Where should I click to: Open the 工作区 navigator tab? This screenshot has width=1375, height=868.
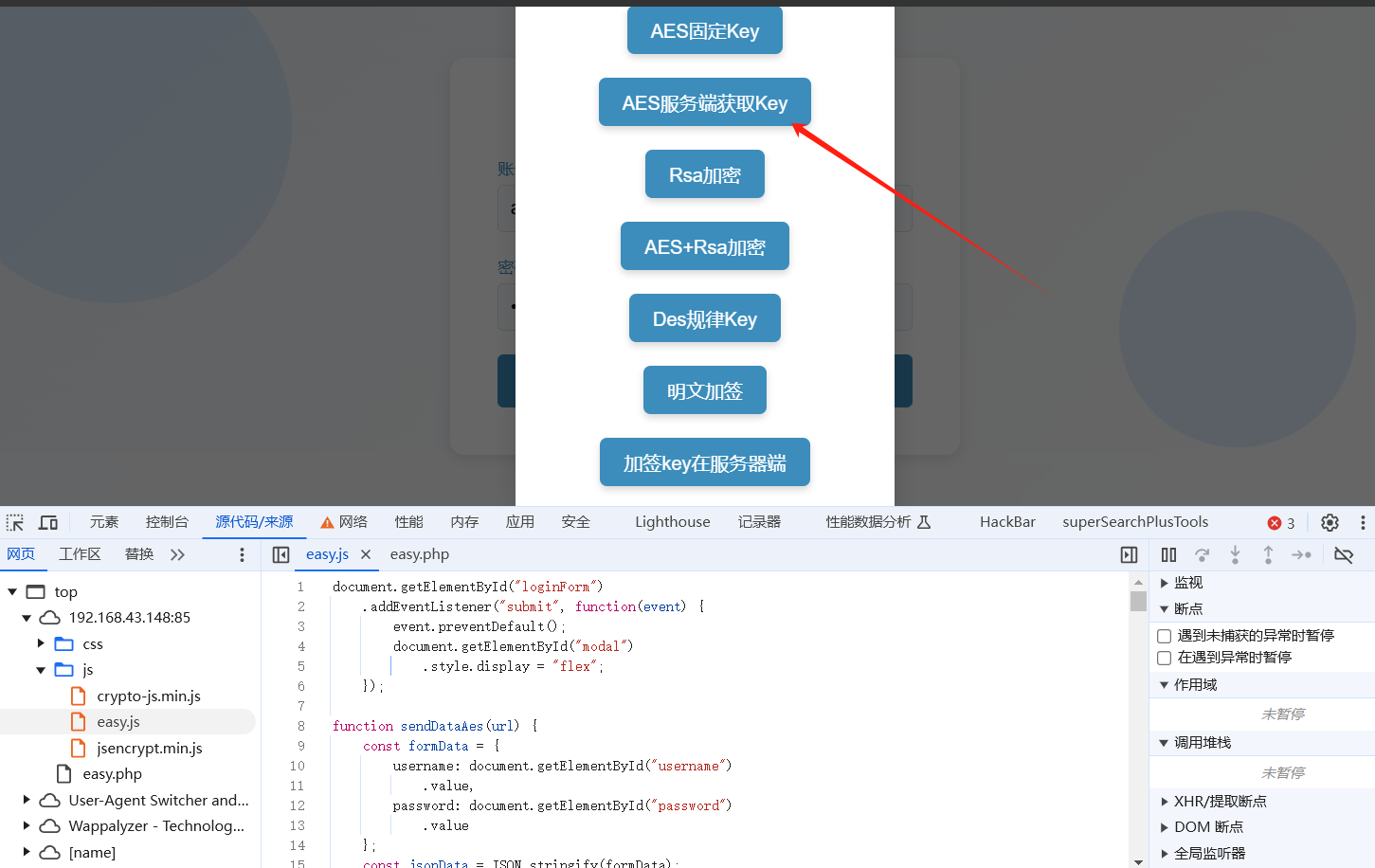click(80, 554)
